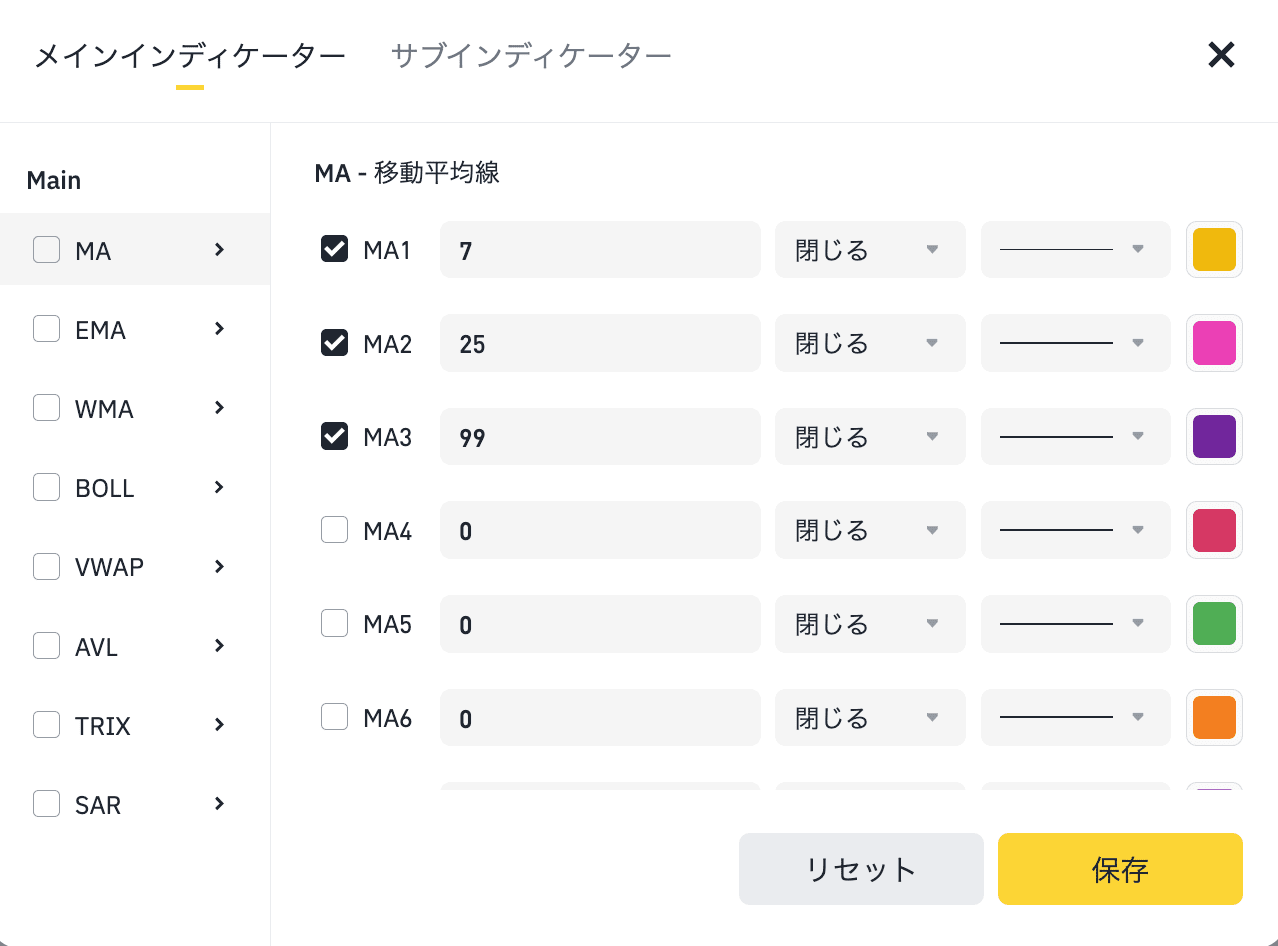The height and width of the screenshot is (946, 1278).
Task: Switch to the サブインディケーター tab
Action: [531, 55]
